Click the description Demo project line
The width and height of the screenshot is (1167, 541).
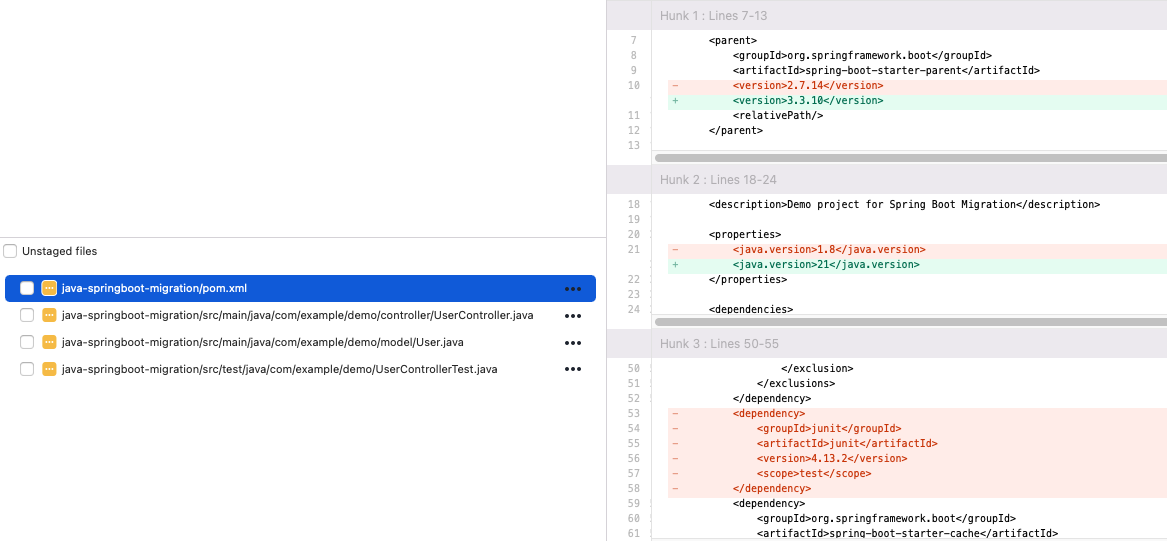904,204
